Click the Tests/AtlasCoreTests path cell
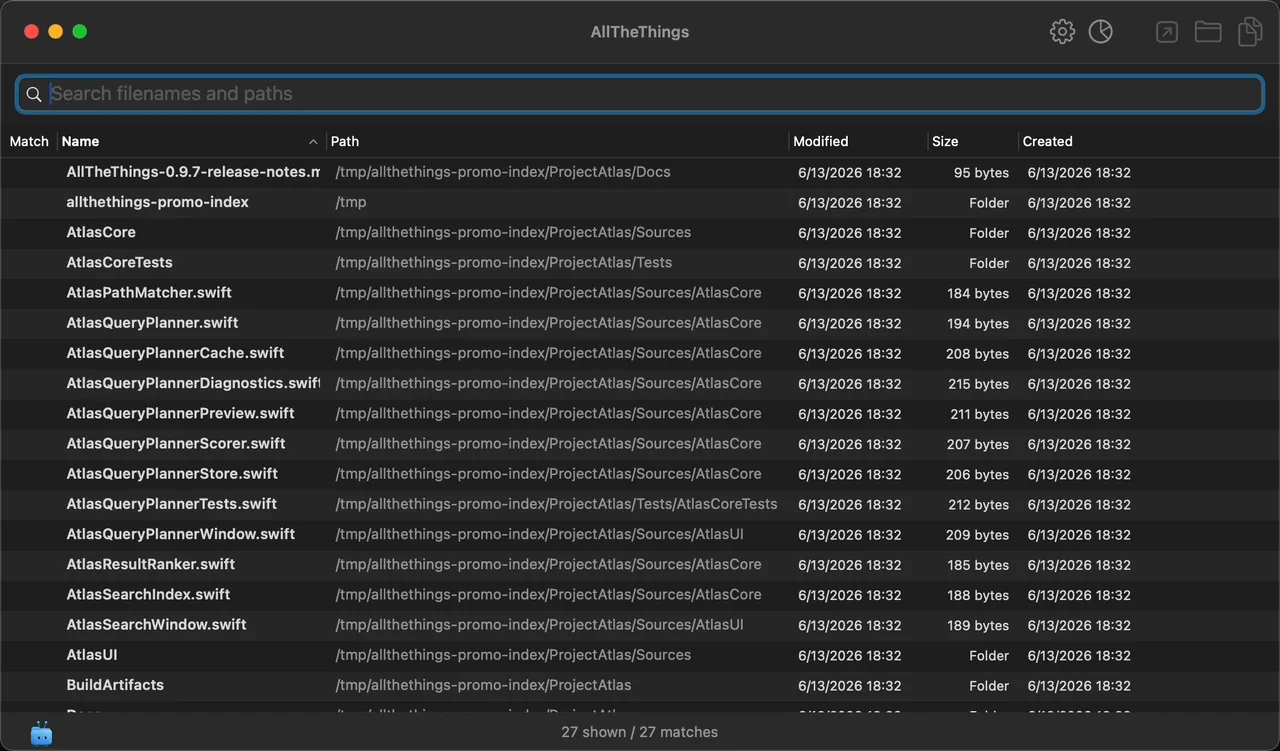 pos(556,504)
